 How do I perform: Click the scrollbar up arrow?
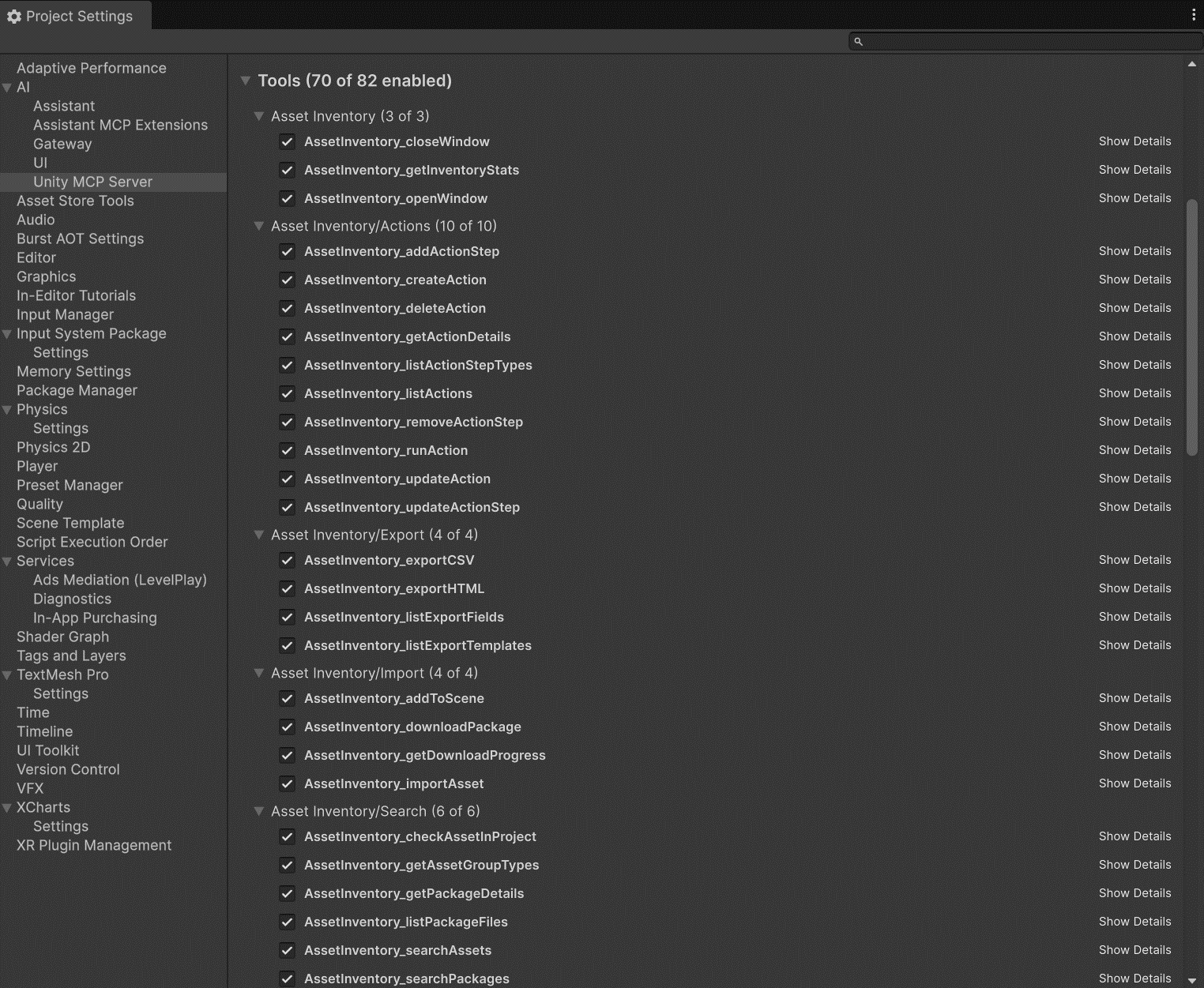click(x=1192, y=64)
